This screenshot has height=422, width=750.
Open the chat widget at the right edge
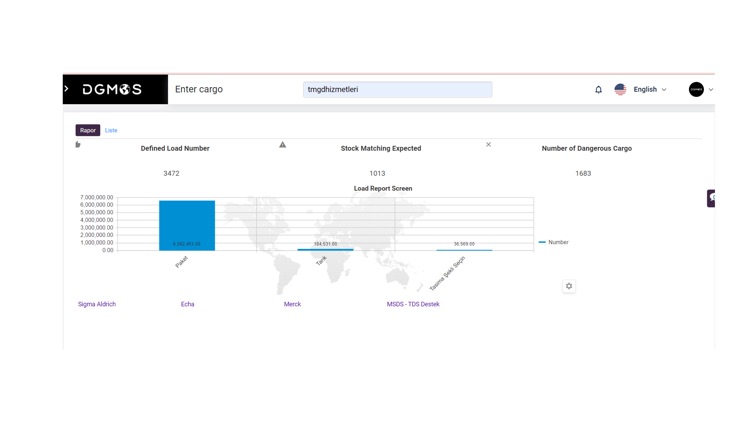(x=711, y=198)
